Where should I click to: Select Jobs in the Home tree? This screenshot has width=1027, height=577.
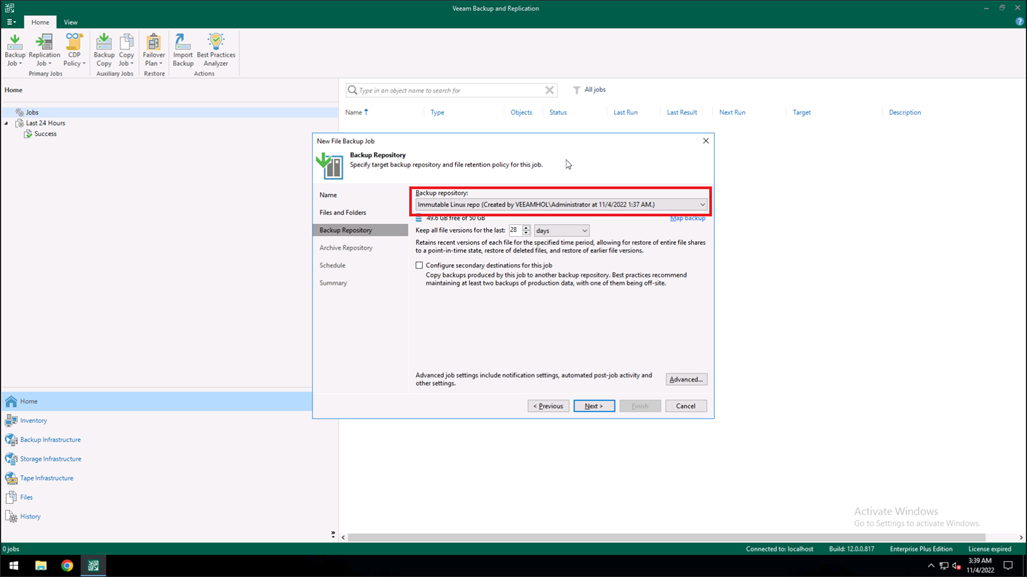click(31, 113)
